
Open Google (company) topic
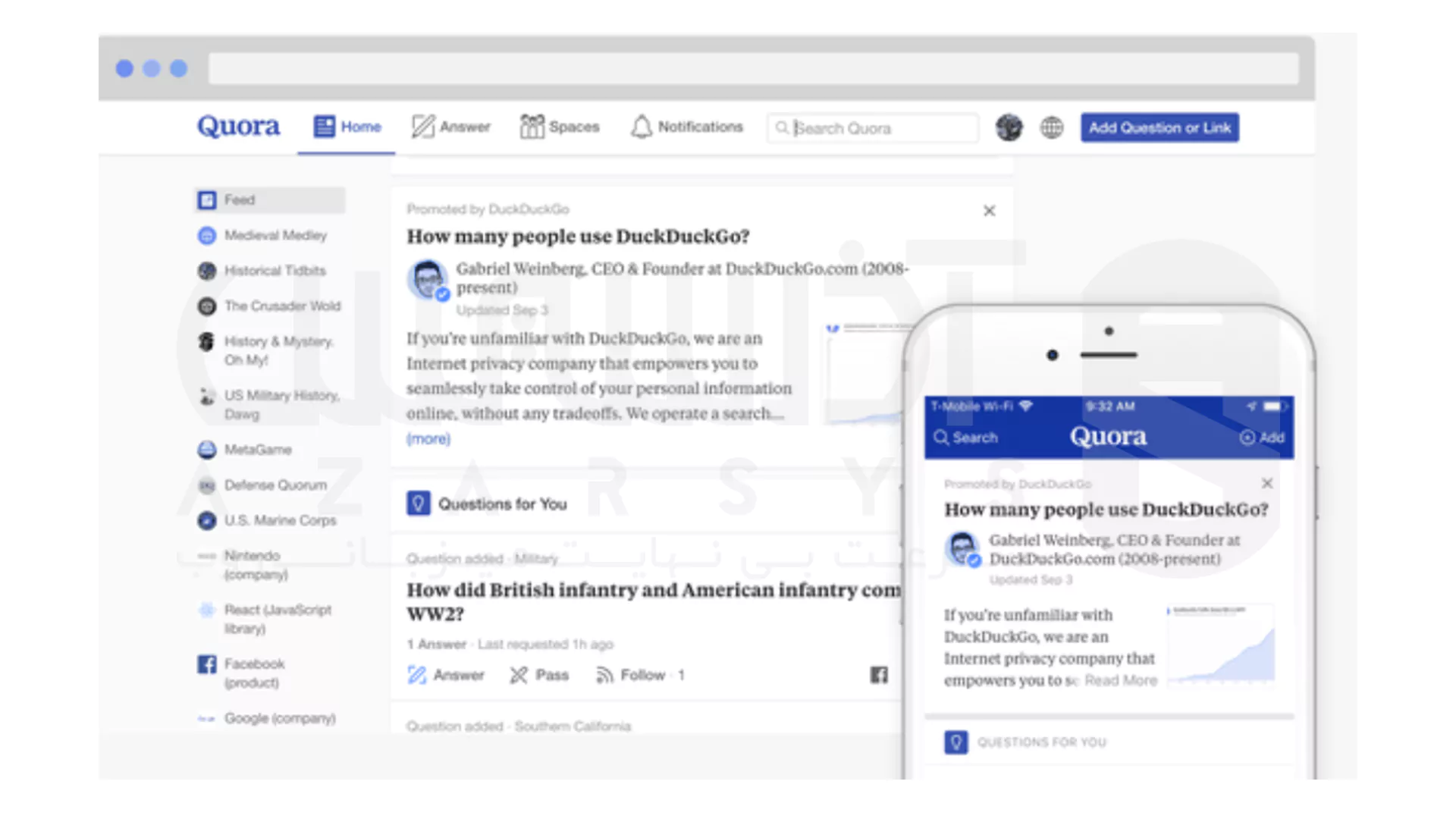(266, 718)
